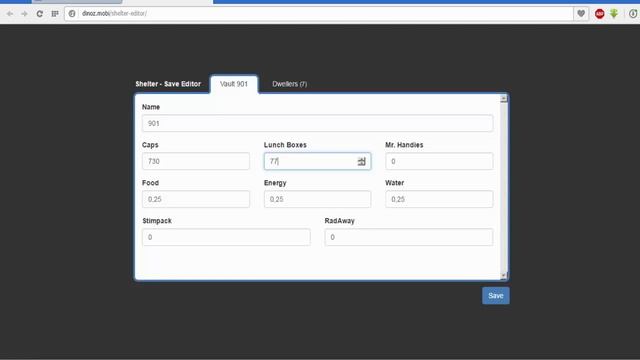Edit the Caps field with 730

(196, 161)
